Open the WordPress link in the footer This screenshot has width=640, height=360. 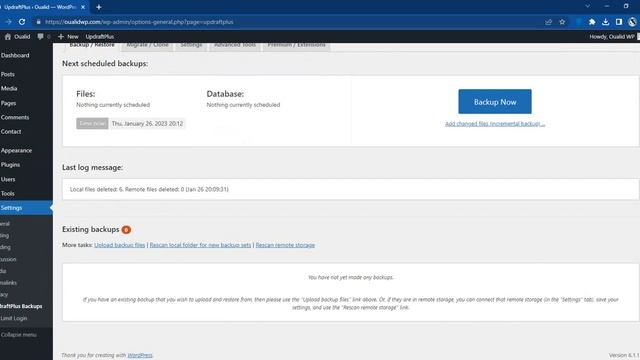pyautogui.click(x=140, y=355)
